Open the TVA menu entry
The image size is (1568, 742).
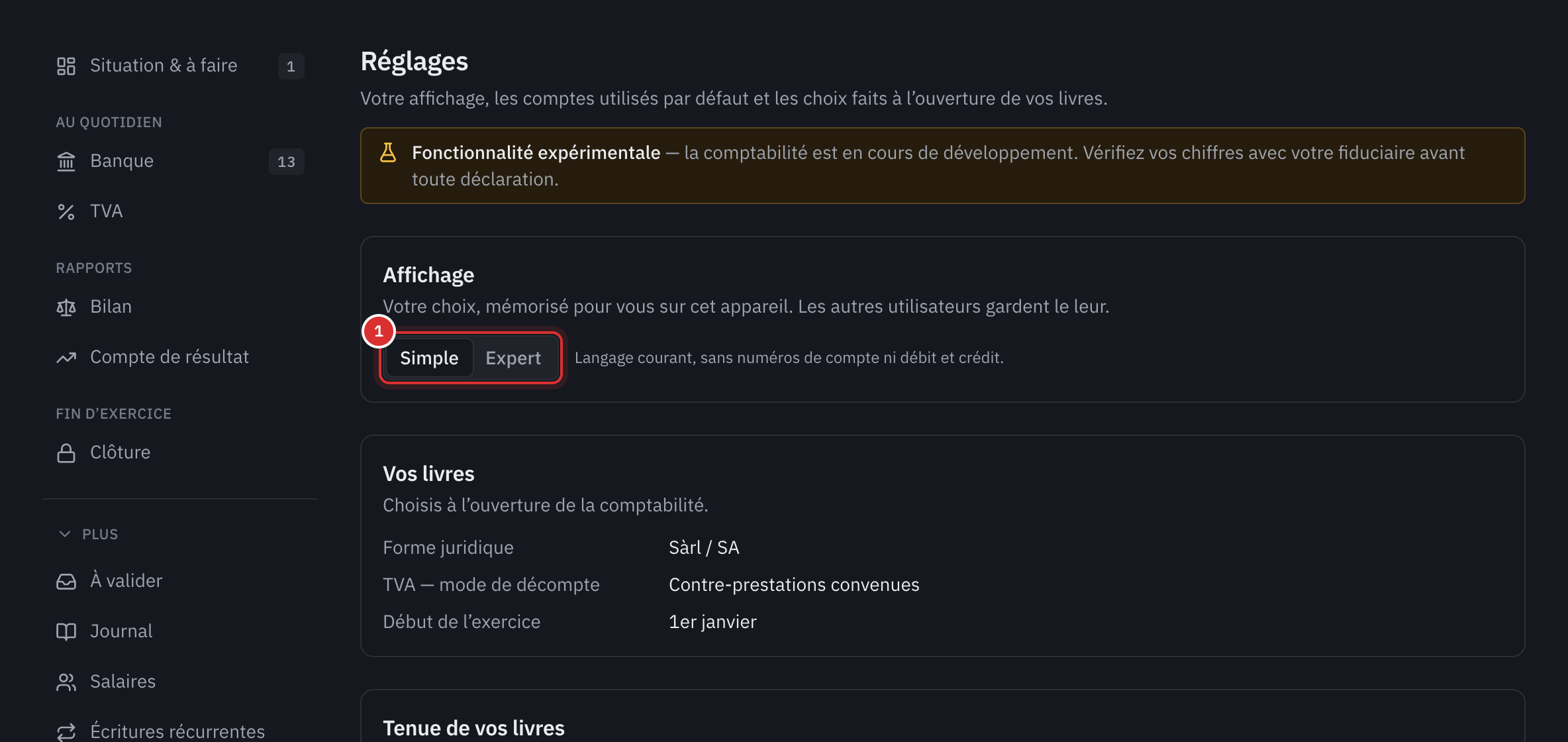coord(180,211)
